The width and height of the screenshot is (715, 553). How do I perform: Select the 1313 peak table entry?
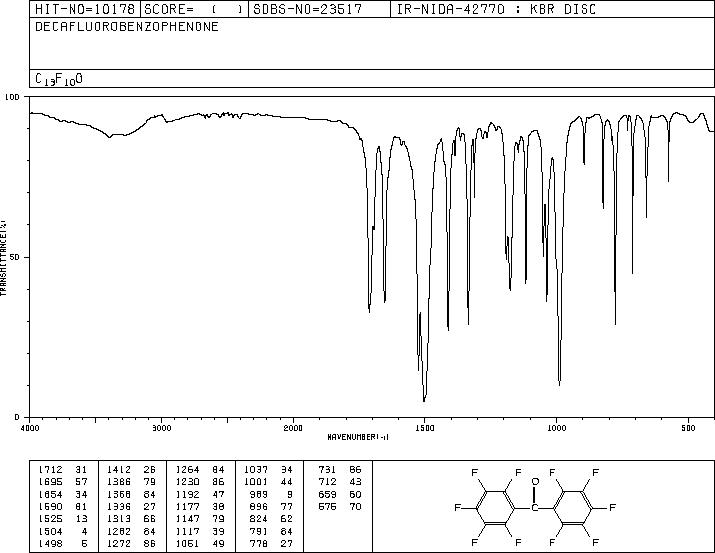132,519
